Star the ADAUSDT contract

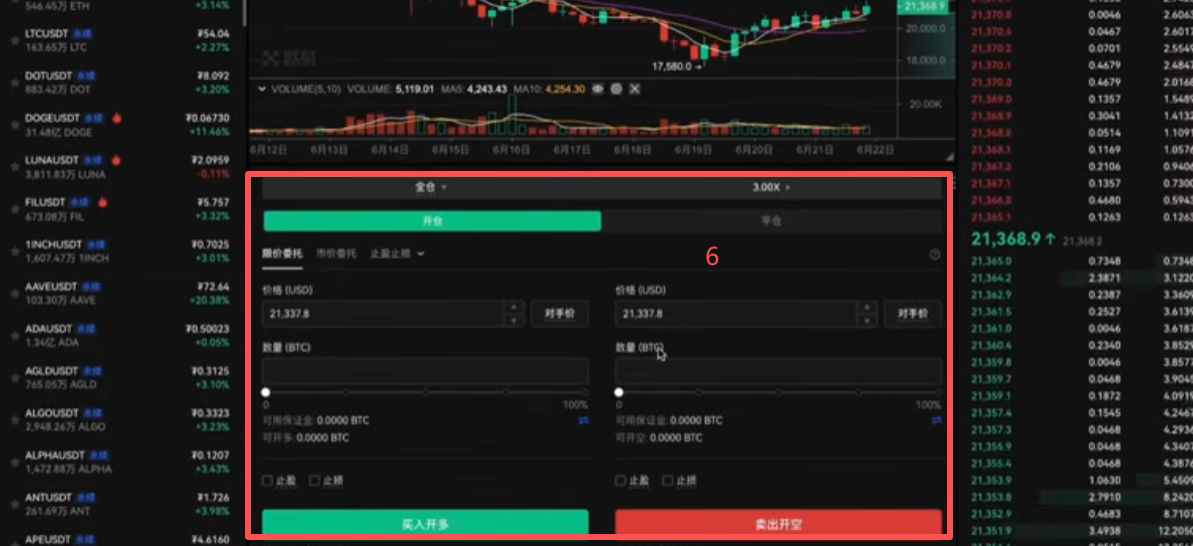(14, 335)
